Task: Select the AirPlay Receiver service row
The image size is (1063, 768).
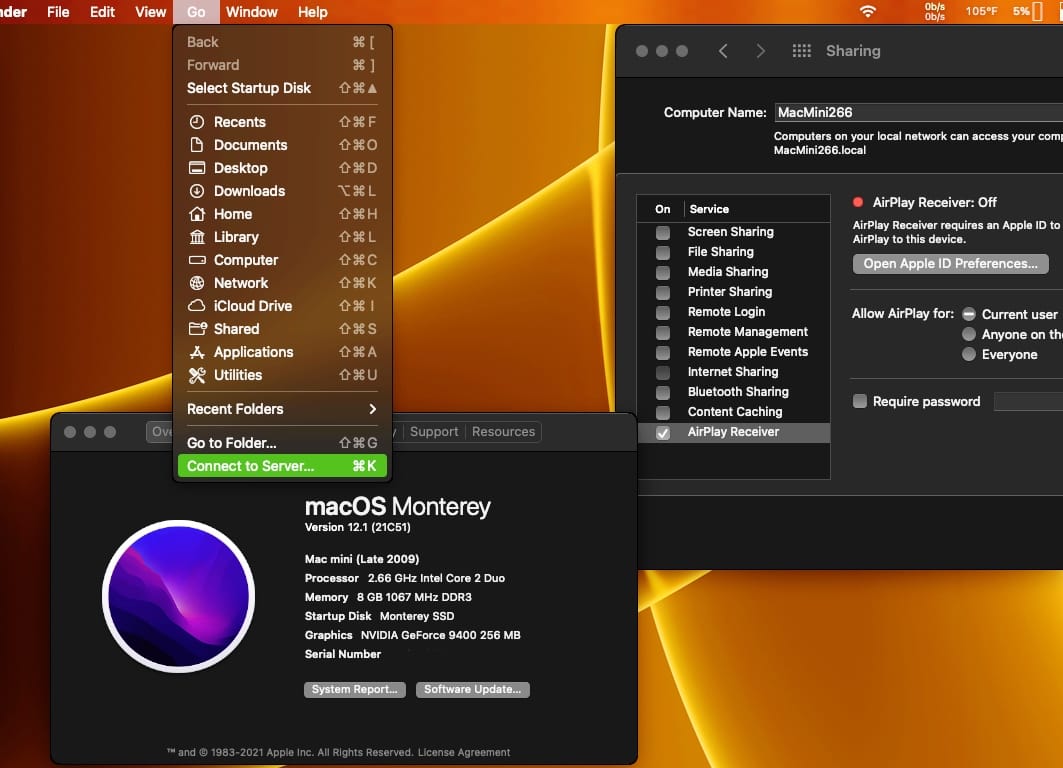Action: click(734, 432)
